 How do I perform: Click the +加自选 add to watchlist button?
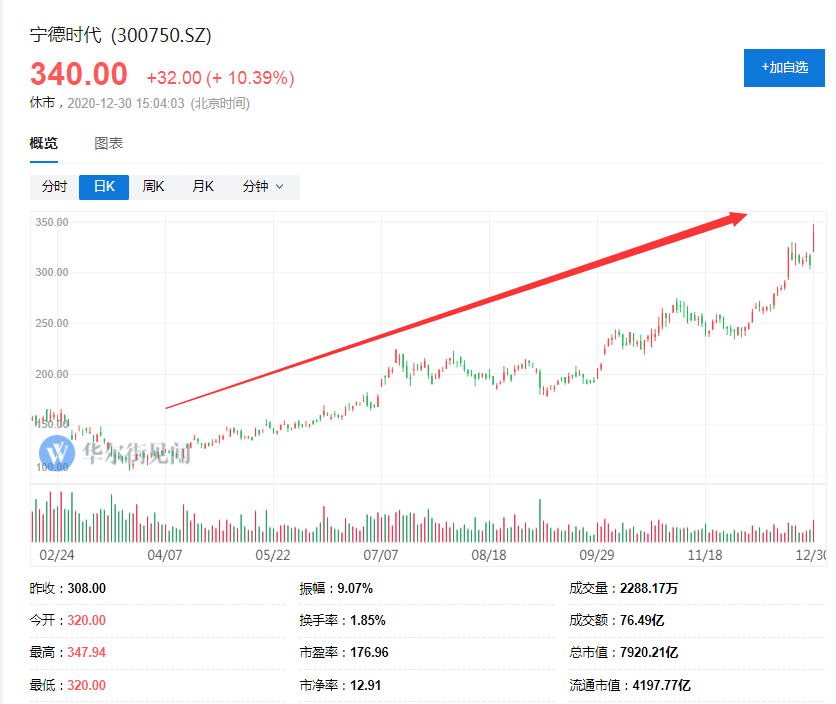pyautogui.click(x=784, y=68)
